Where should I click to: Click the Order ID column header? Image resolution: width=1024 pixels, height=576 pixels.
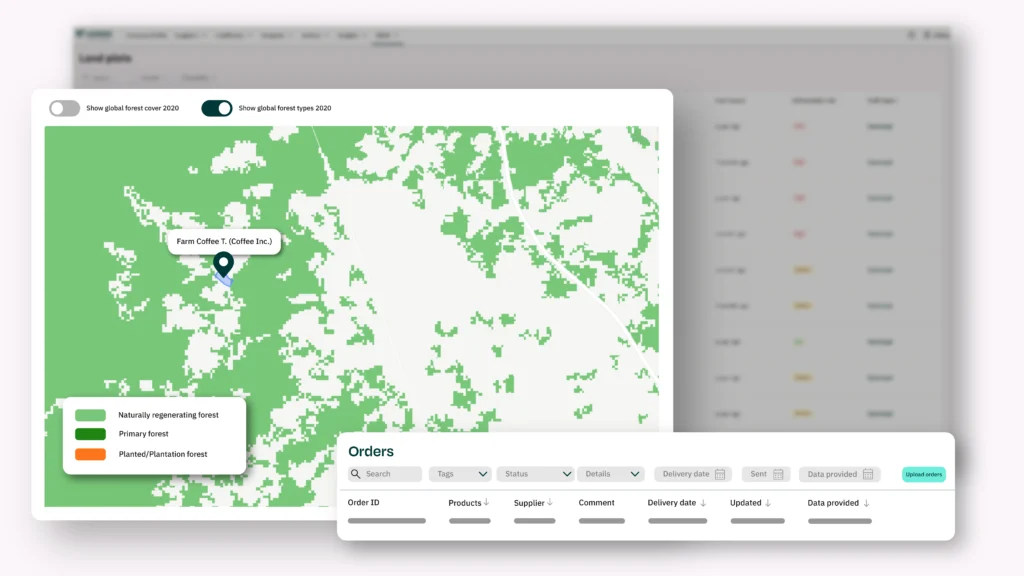coord(364,503)
